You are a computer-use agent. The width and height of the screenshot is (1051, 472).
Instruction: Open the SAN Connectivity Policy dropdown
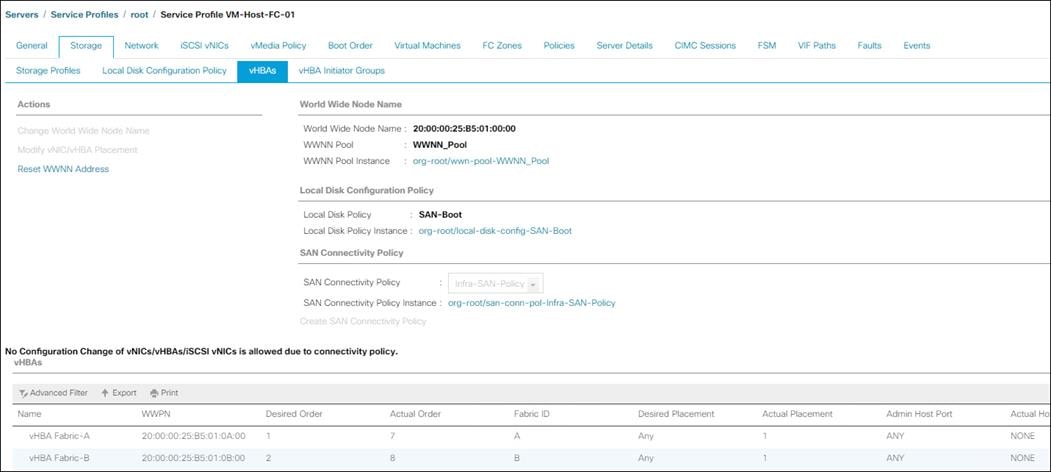[x=495, y=284]
